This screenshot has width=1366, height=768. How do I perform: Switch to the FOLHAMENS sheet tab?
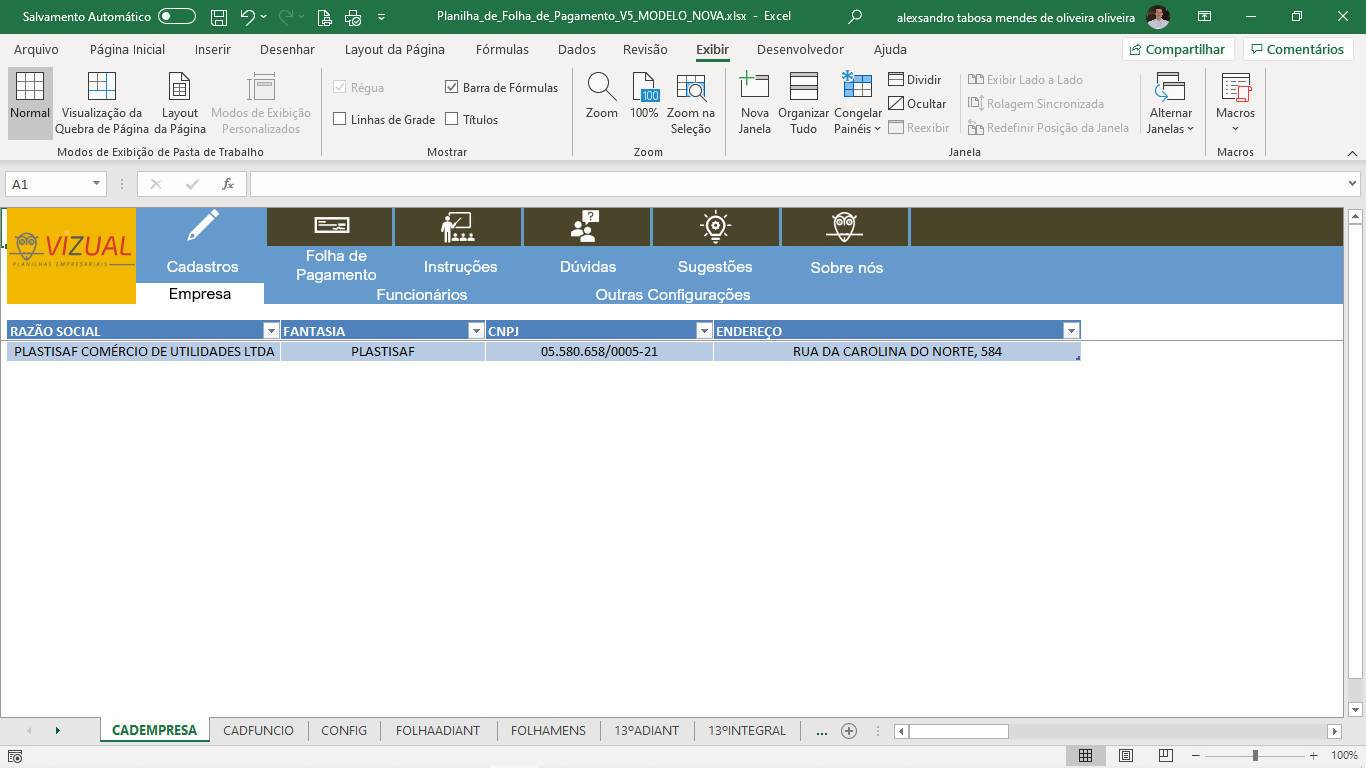[548, 730]
